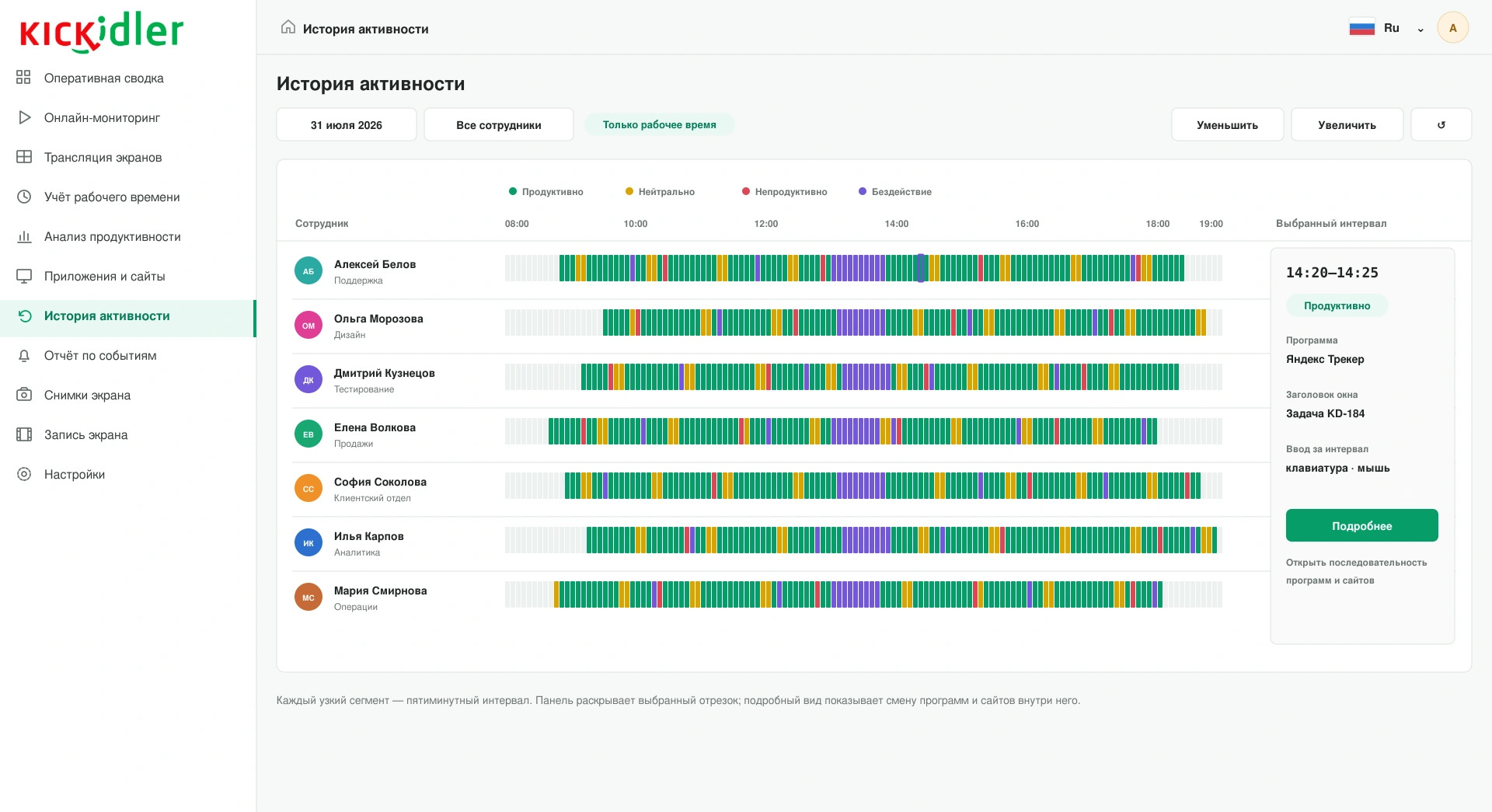Click the Продуктивно status badge in panel

coord(1337,305)
